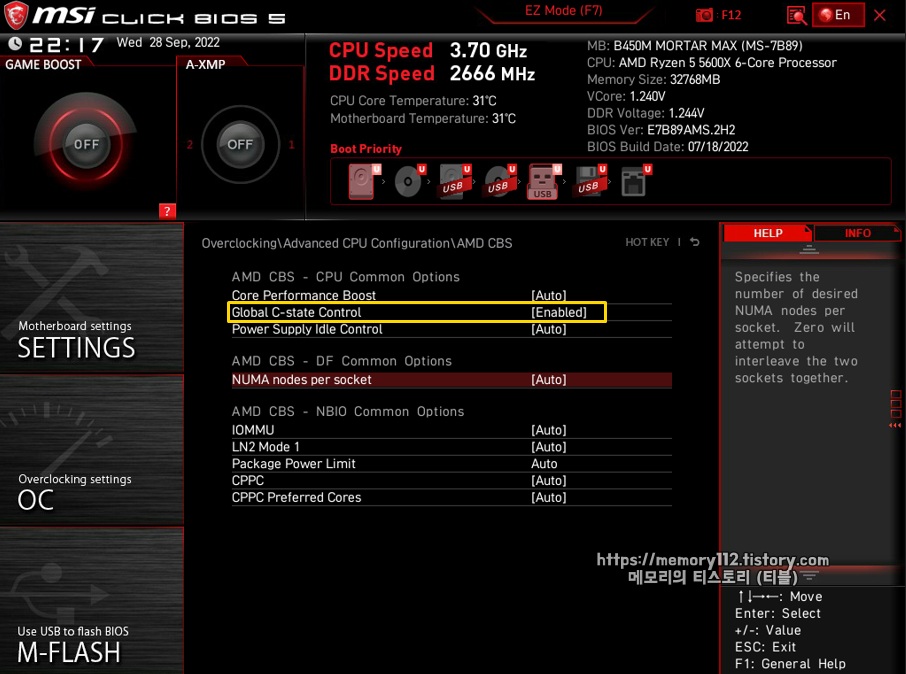Click the DDR Speed 2666 MHz readout
Image resolution: width=906 pixels, height=674 pixels.
pos(432,73)
